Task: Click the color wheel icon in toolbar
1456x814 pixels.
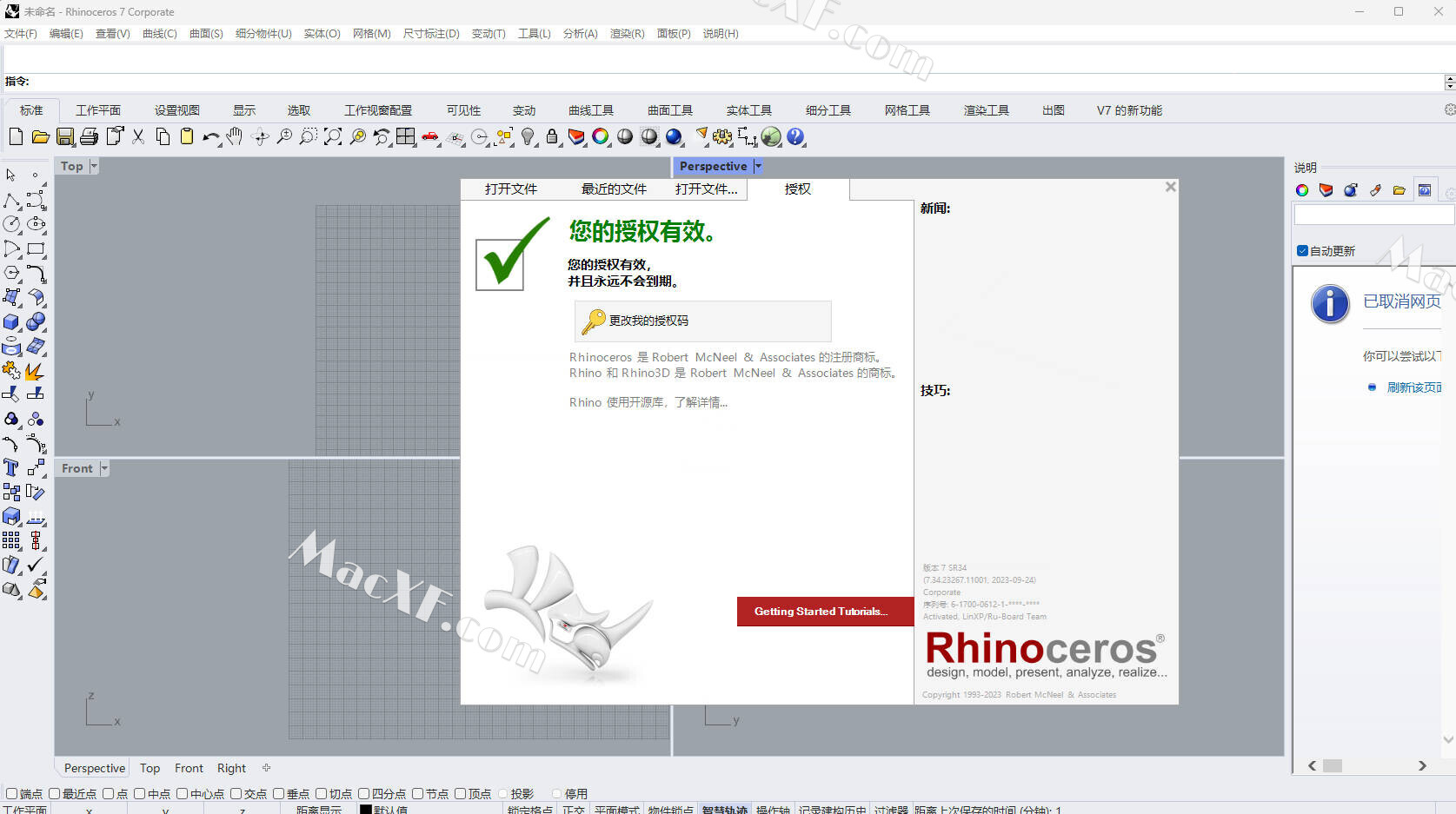Action: point(601,136)
